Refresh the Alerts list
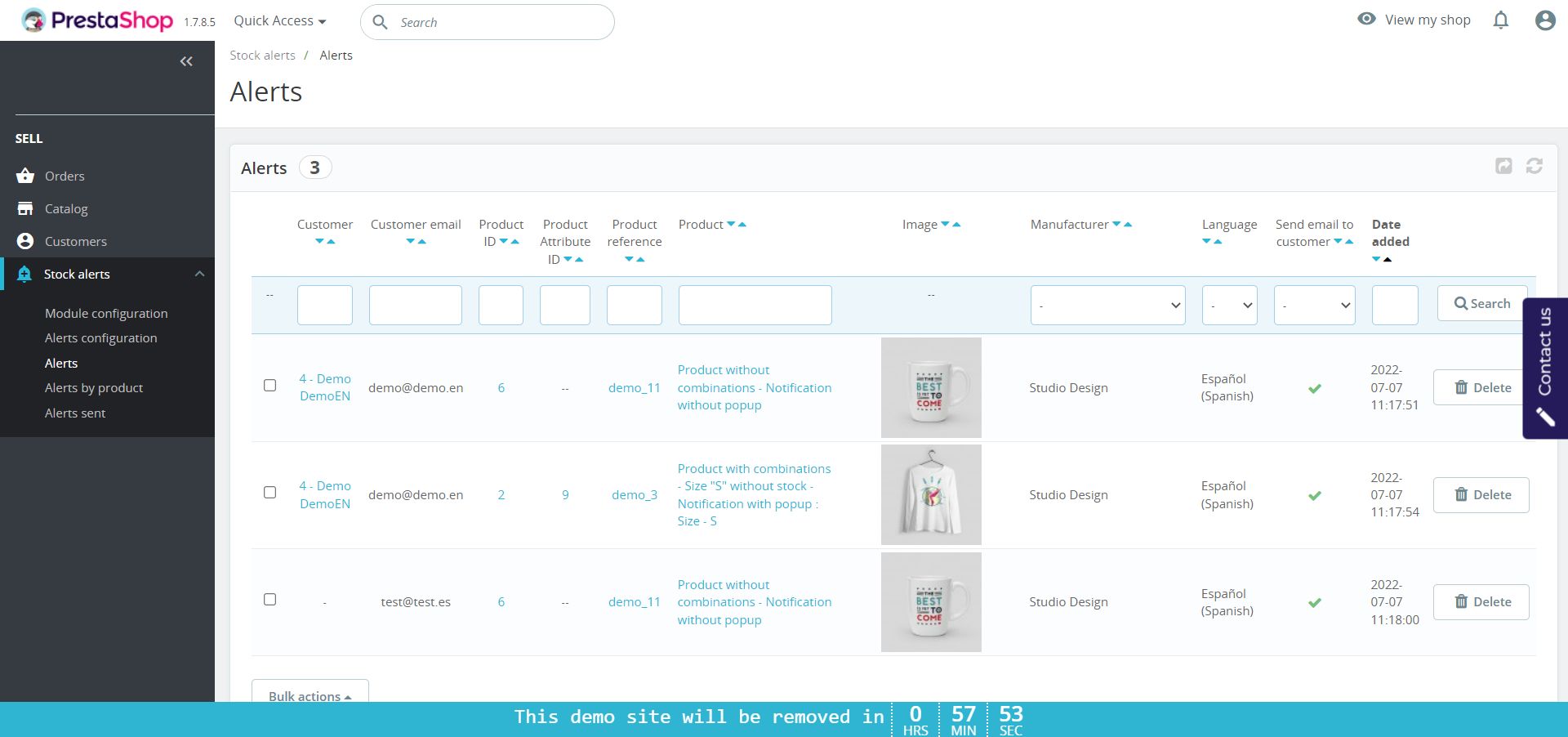 pos(1535,166)
